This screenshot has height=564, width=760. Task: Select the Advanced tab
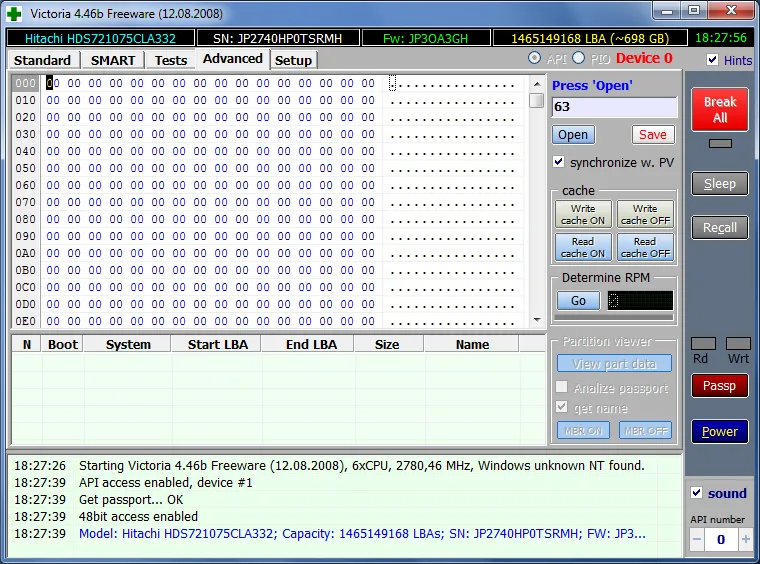(x=233, y=59)
